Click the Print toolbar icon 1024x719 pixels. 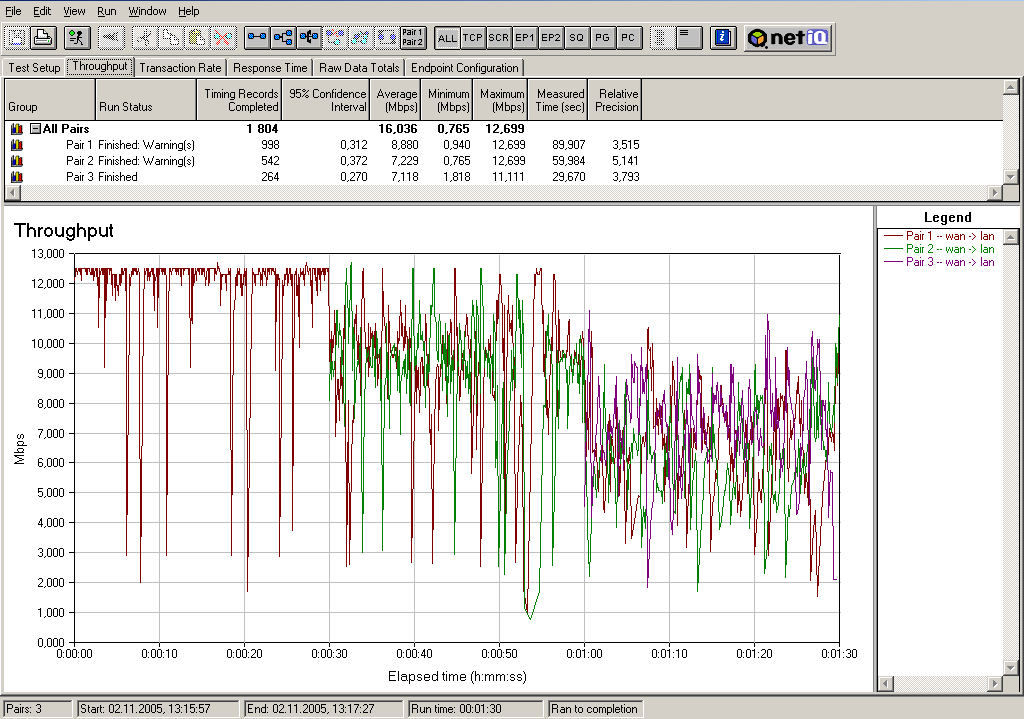42,38
